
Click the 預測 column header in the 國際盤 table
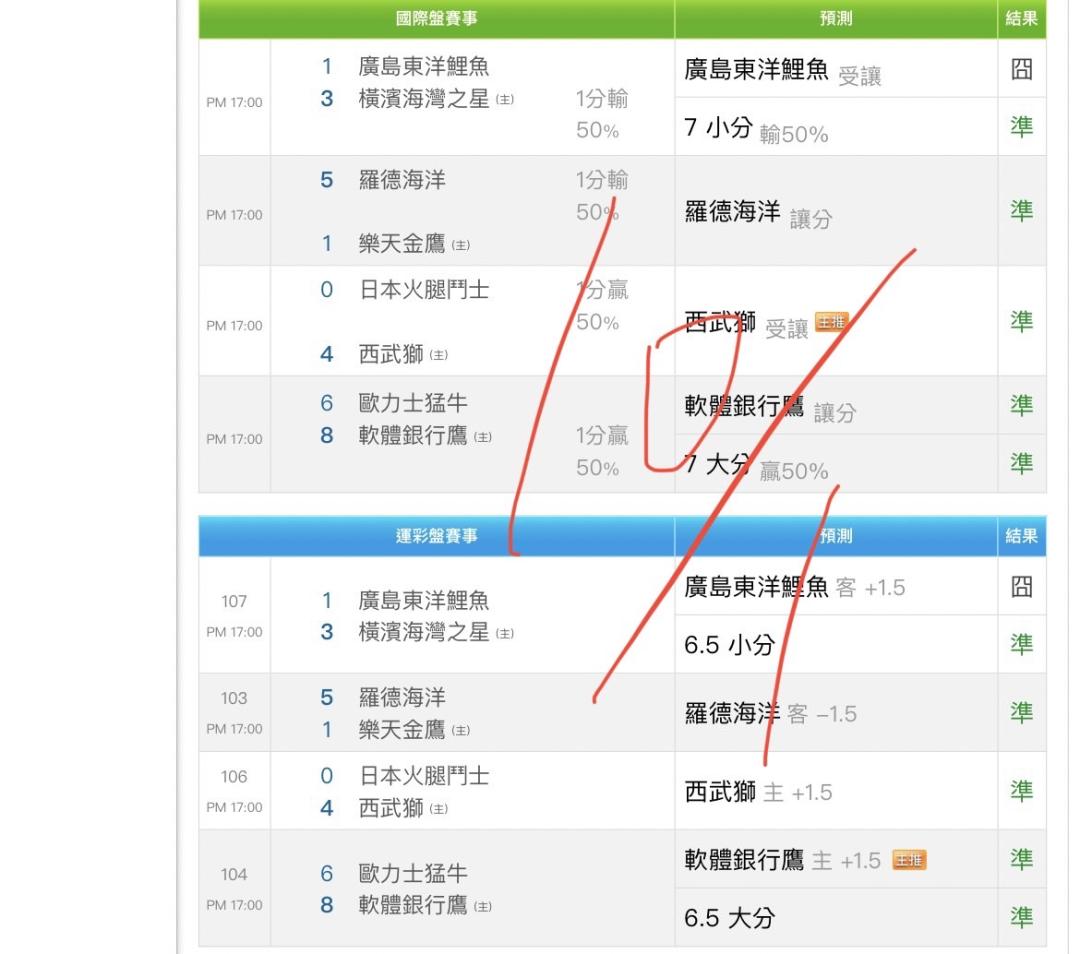[x=836, y=19]
